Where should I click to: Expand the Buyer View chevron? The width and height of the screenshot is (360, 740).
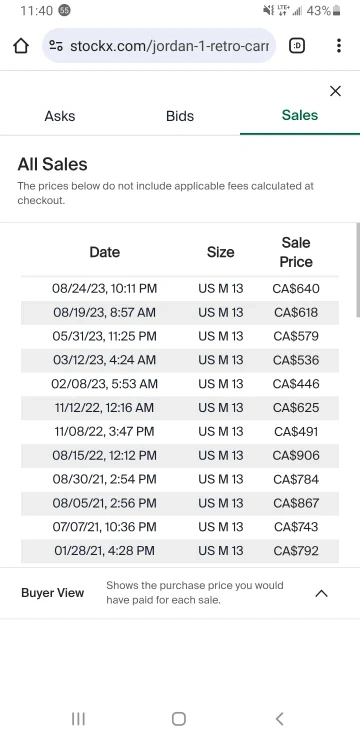click(321, 593)
